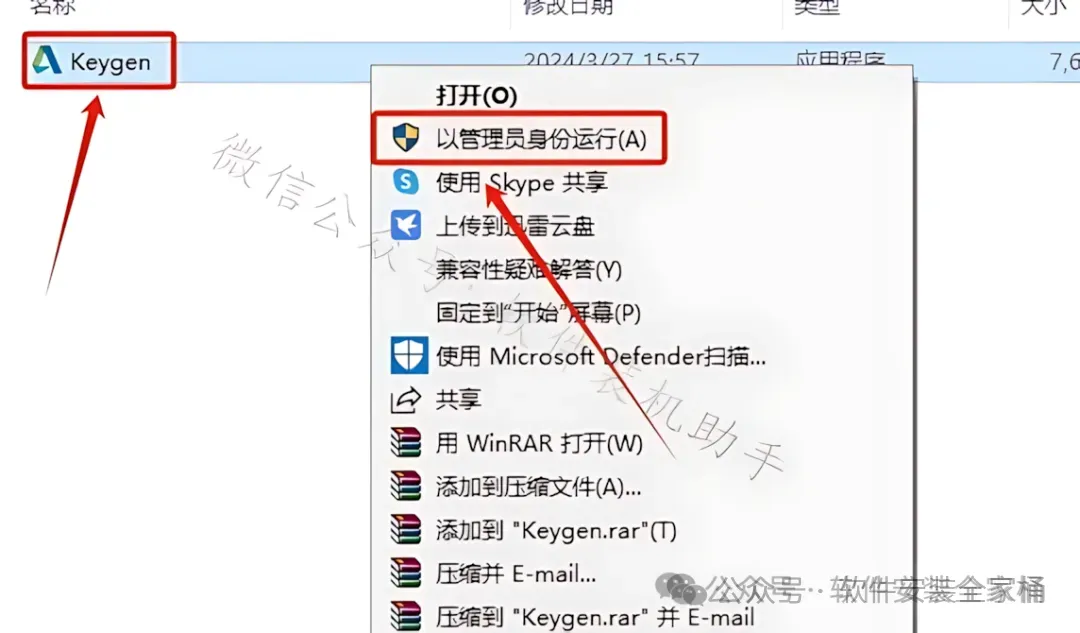Screen dimensions: 1080x633
Task: Click the administrator shield icon
Action: 406,138
